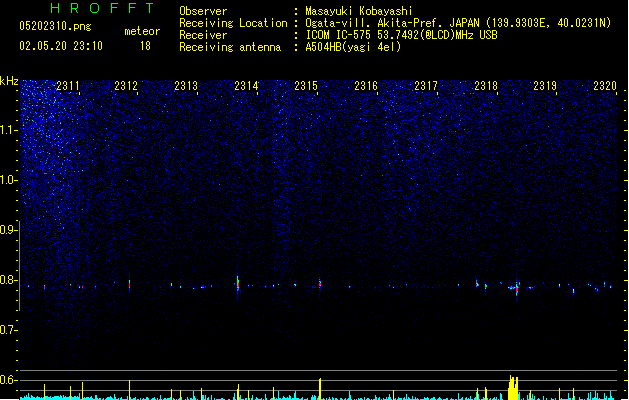Click the meteor echo under 2315

[320, 283]
